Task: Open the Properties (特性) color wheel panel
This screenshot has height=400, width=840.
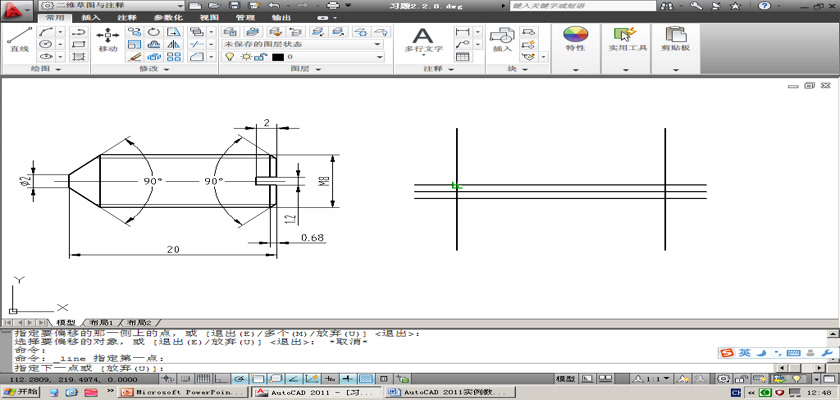Action: (x=575, y=40)
